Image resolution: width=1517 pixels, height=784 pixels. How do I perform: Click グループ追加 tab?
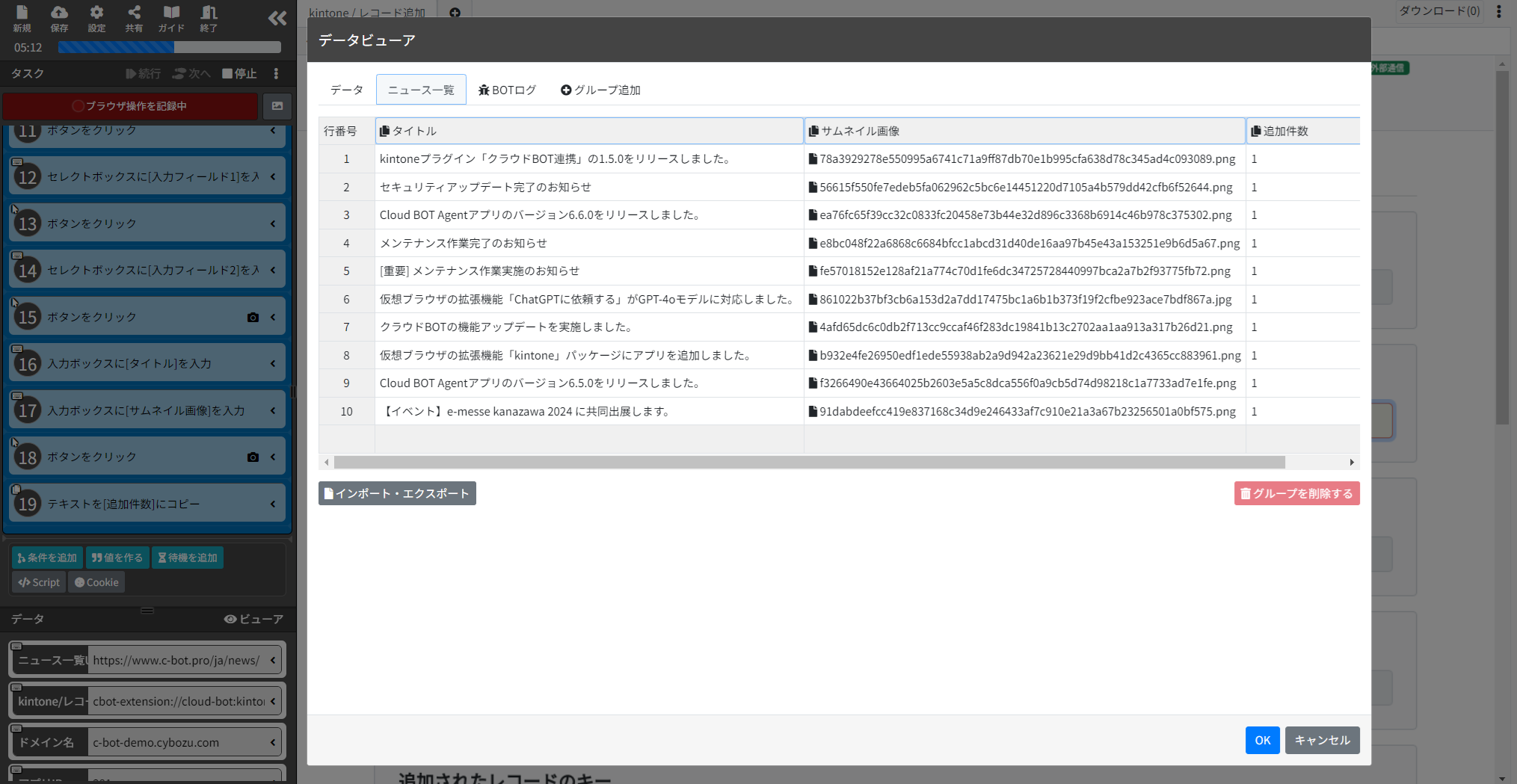[600, 90]
